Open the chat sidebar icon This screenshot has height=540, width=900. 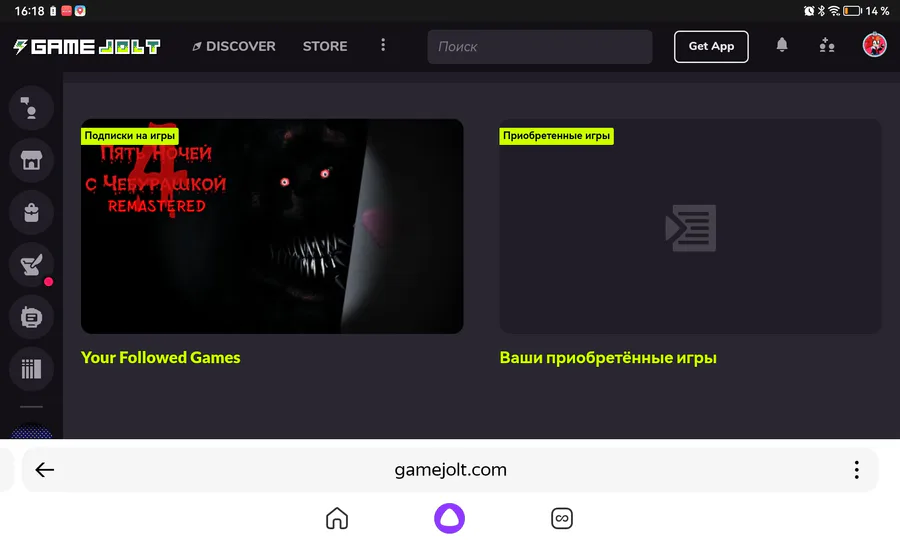point(31,108)
